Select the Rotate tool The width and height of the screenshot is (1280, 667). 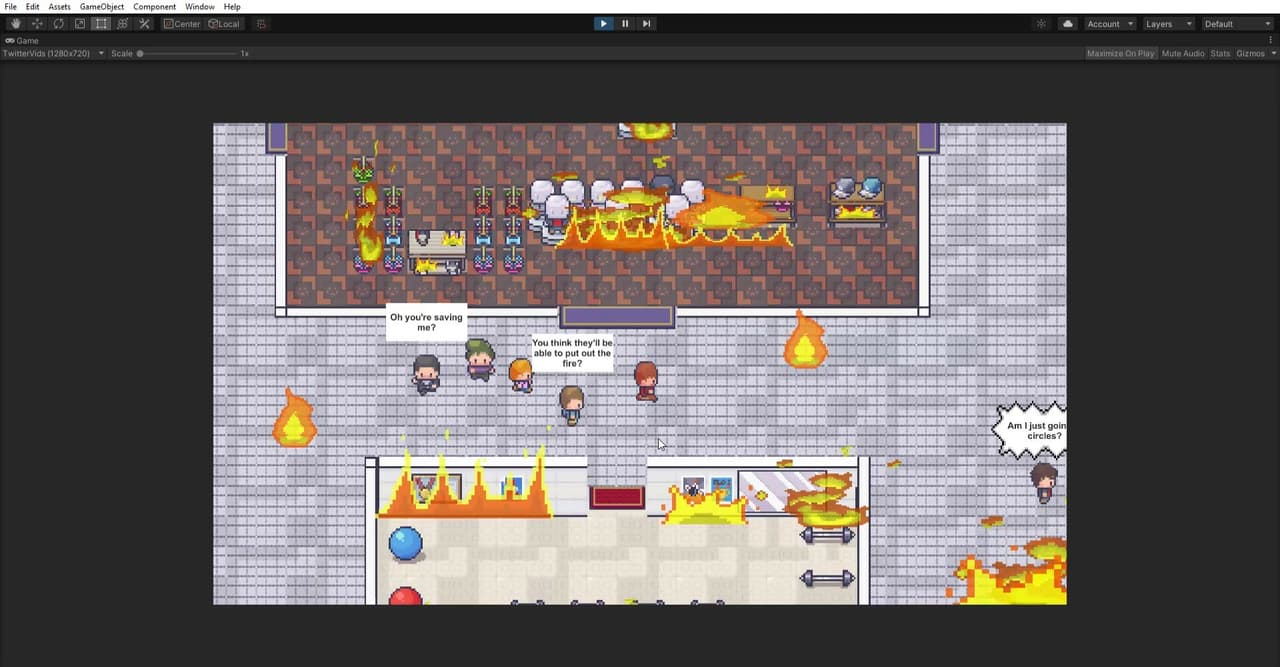point(58,23)
